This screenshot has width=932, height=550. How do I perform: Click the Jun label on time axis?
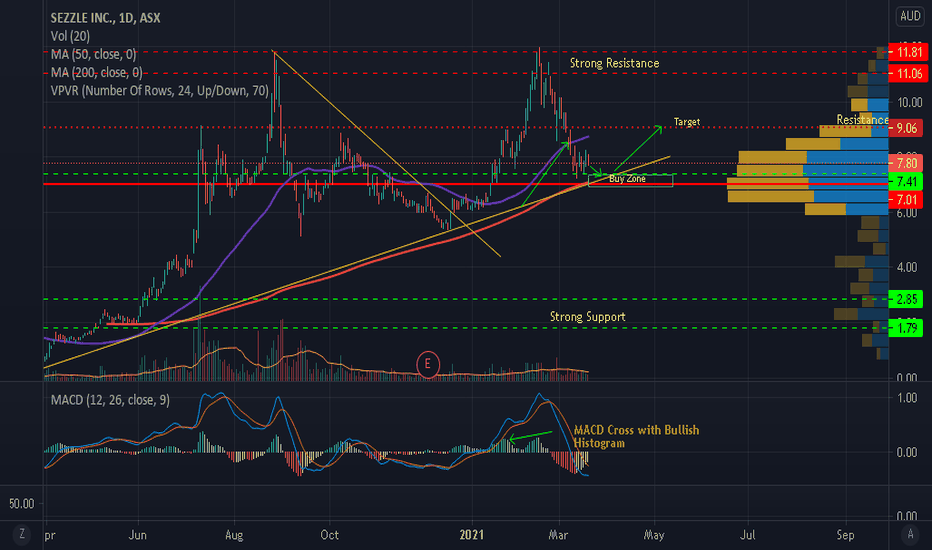137,535
